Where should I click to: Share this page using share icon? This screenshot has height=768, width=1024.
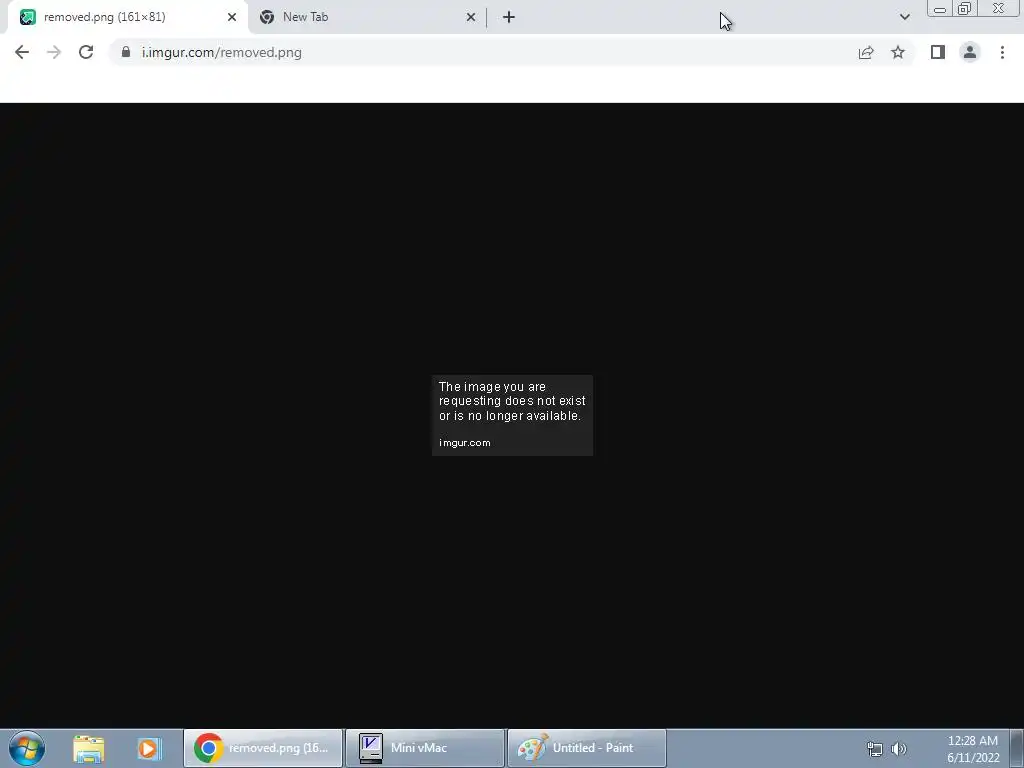pyautogui.click(x=866, y=52)
